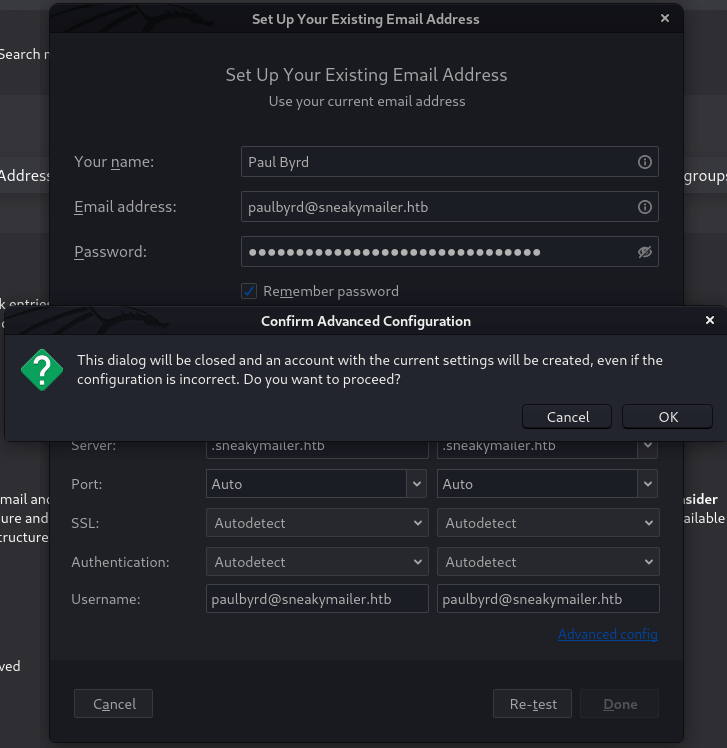Viewport: 727px width, 748px height.
Task: Click the info icon in Your name field
Action: point(645,162)
